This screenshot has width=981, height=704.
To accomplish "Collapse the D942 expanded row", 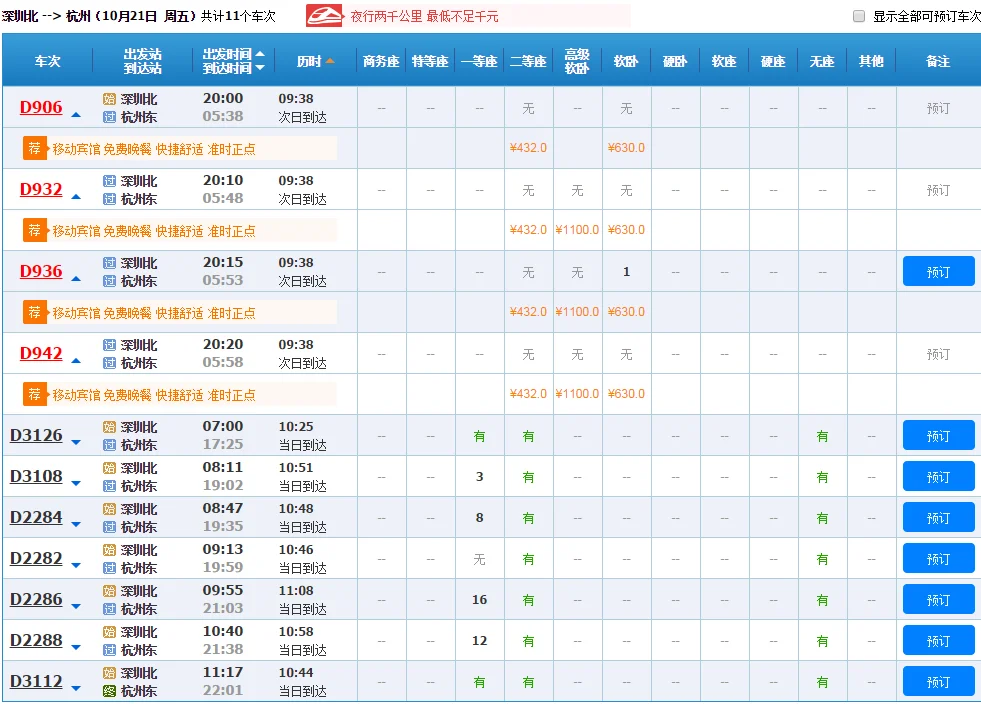I will 76,359.
